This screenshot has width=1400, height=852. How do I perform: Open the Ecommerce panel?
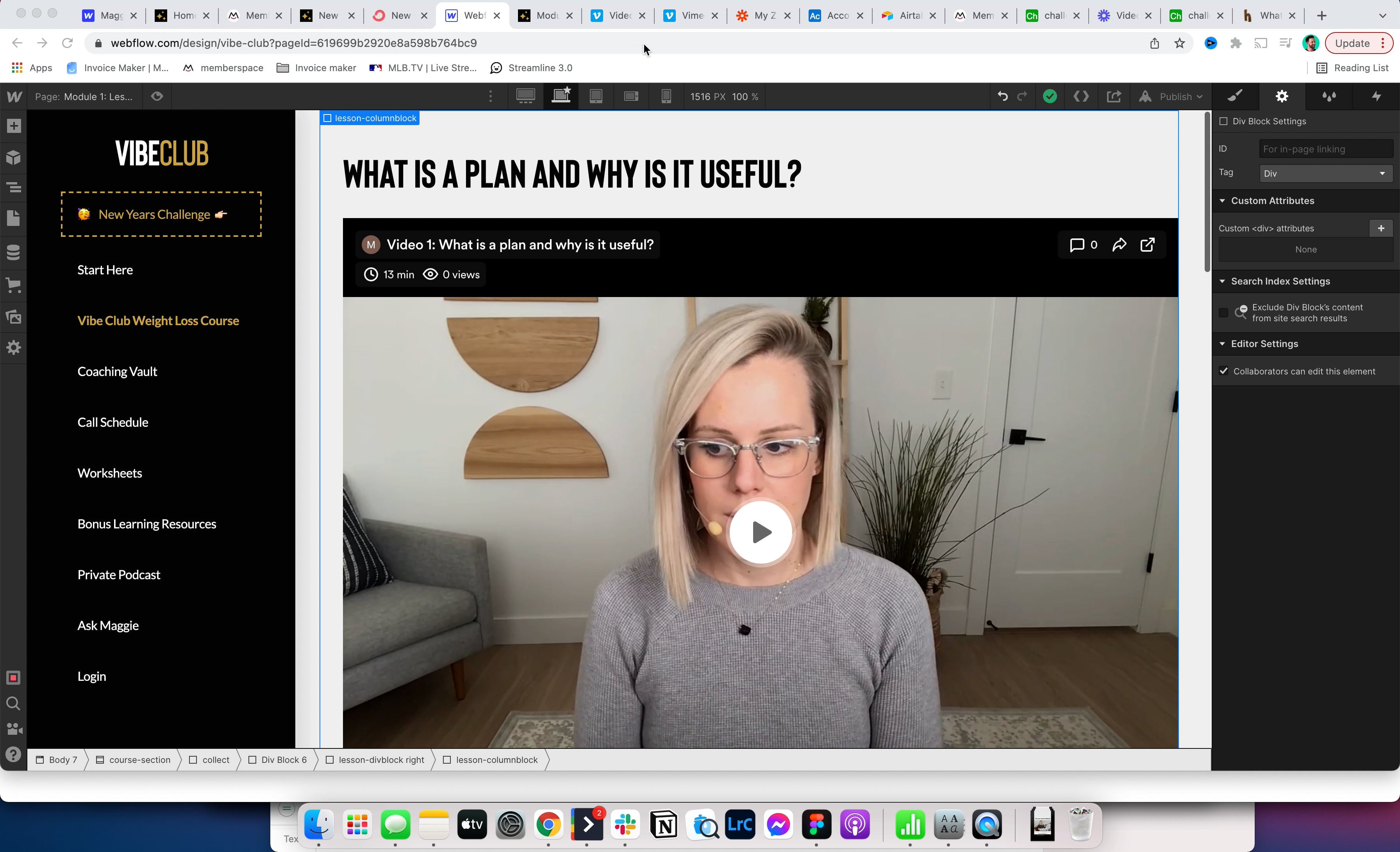click(x=14, y=285)
